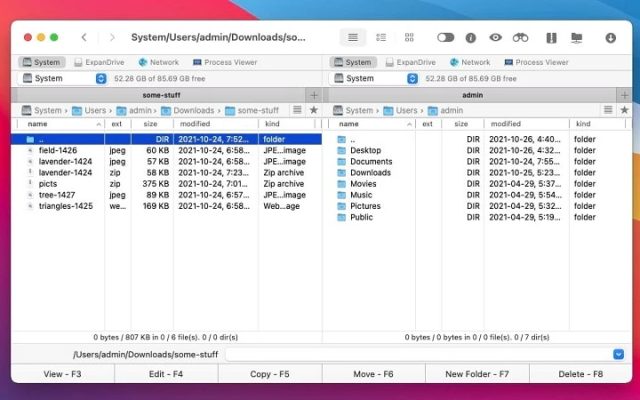
Task: Open Quick Look eye preview icon
Action: [x=495, y=37]
